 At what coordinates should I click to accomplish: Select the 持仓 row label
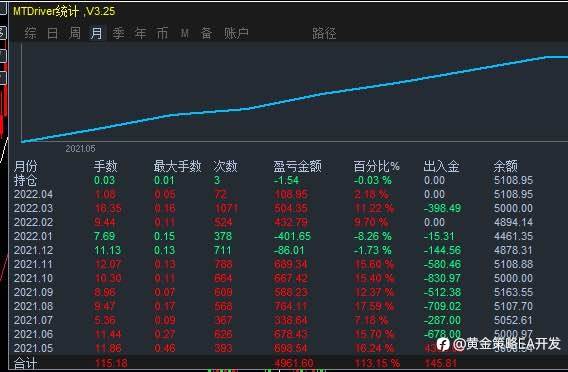[x=26, y=180]
